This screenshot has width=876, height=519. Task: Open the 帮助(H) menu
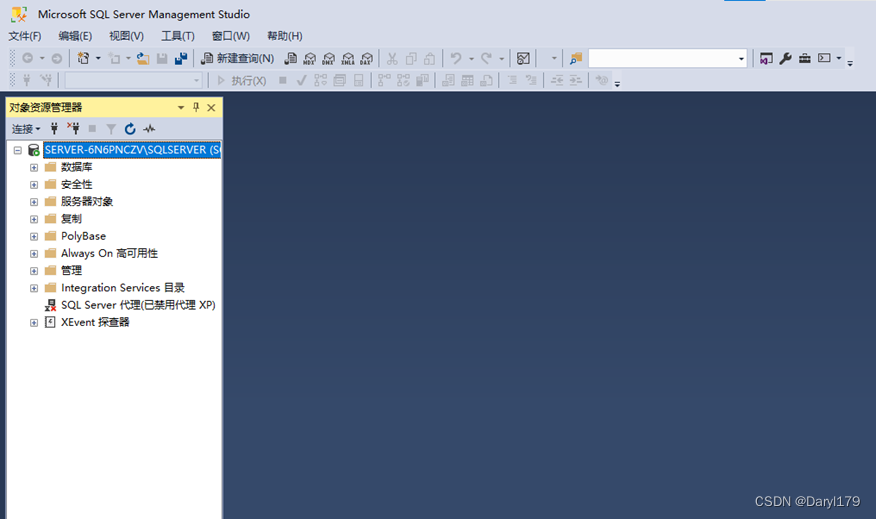(285, 36)
